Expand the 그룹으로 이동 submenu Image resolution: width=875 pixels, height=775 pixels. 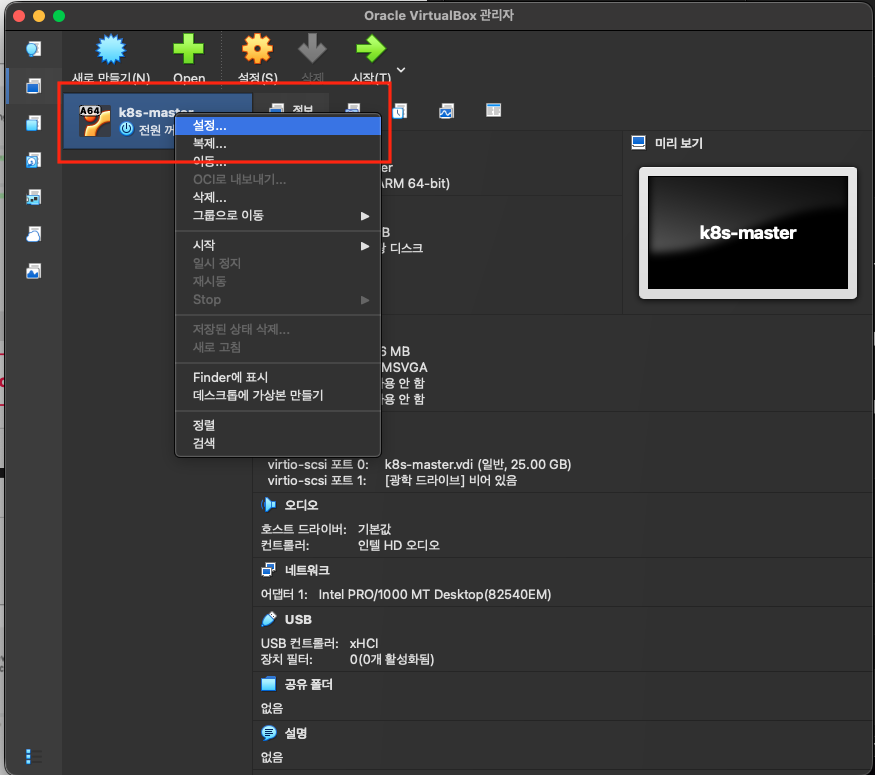click(x=278, y=215)
